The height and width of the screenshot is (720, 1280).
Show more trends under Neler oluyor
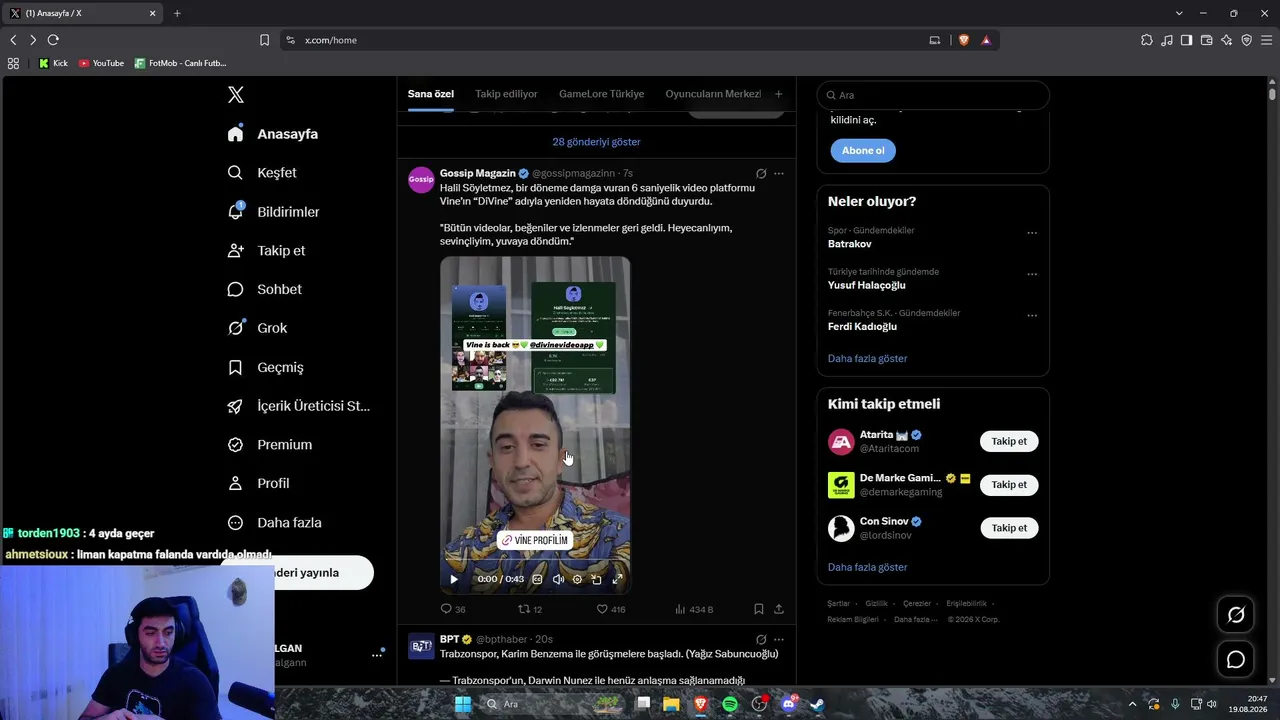coord(868,358)
